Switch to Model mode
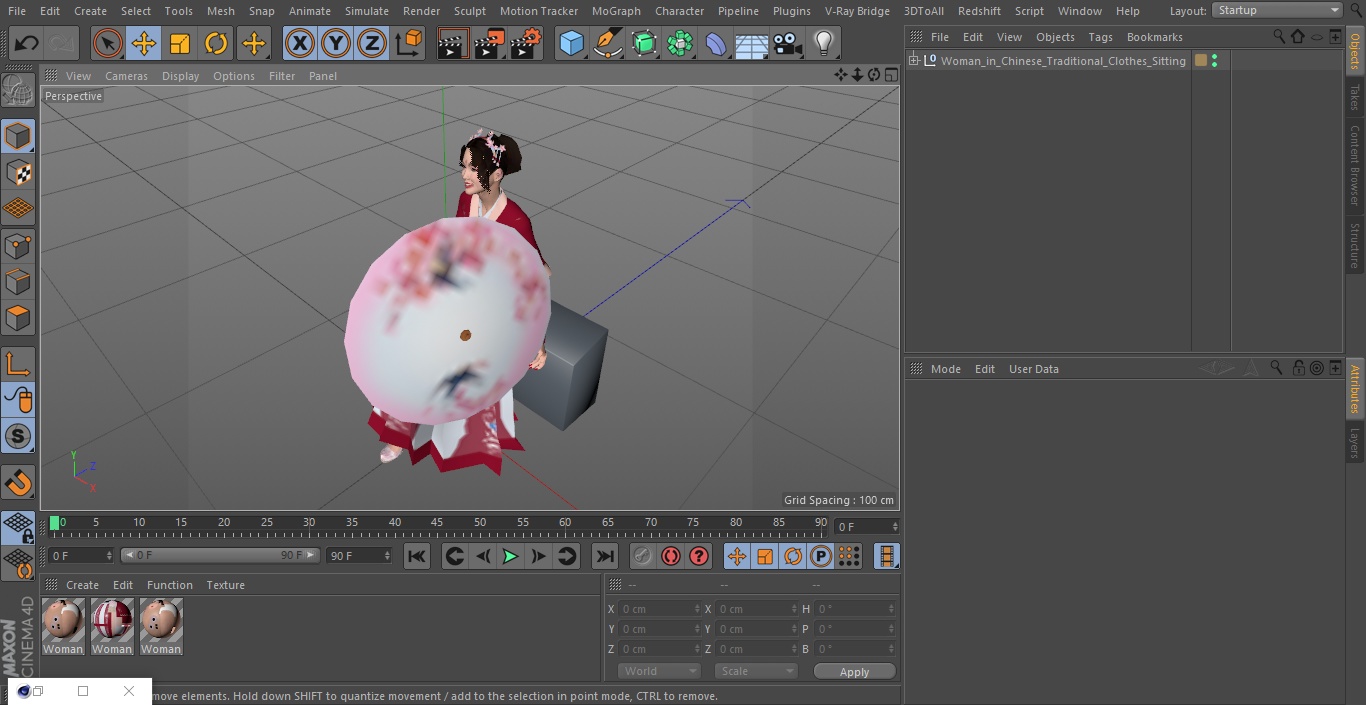Viewport: 1366px width, 705px height. [18, 136]
